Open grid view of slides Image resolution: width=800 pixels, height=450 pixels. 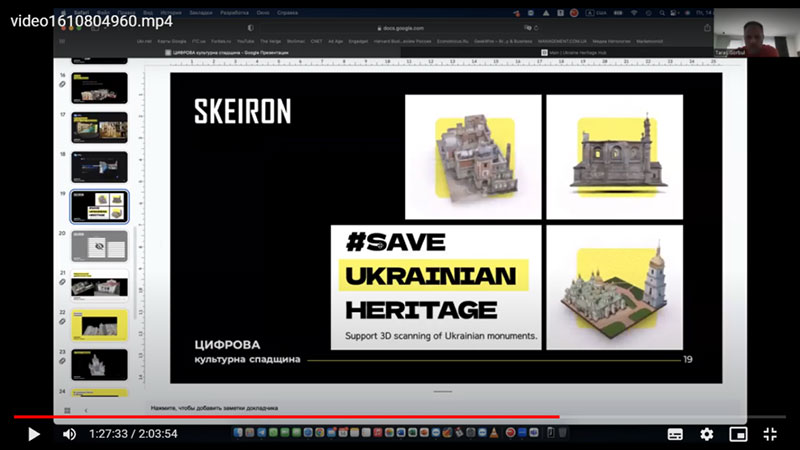pyautogui.click(x=67, y=410)
